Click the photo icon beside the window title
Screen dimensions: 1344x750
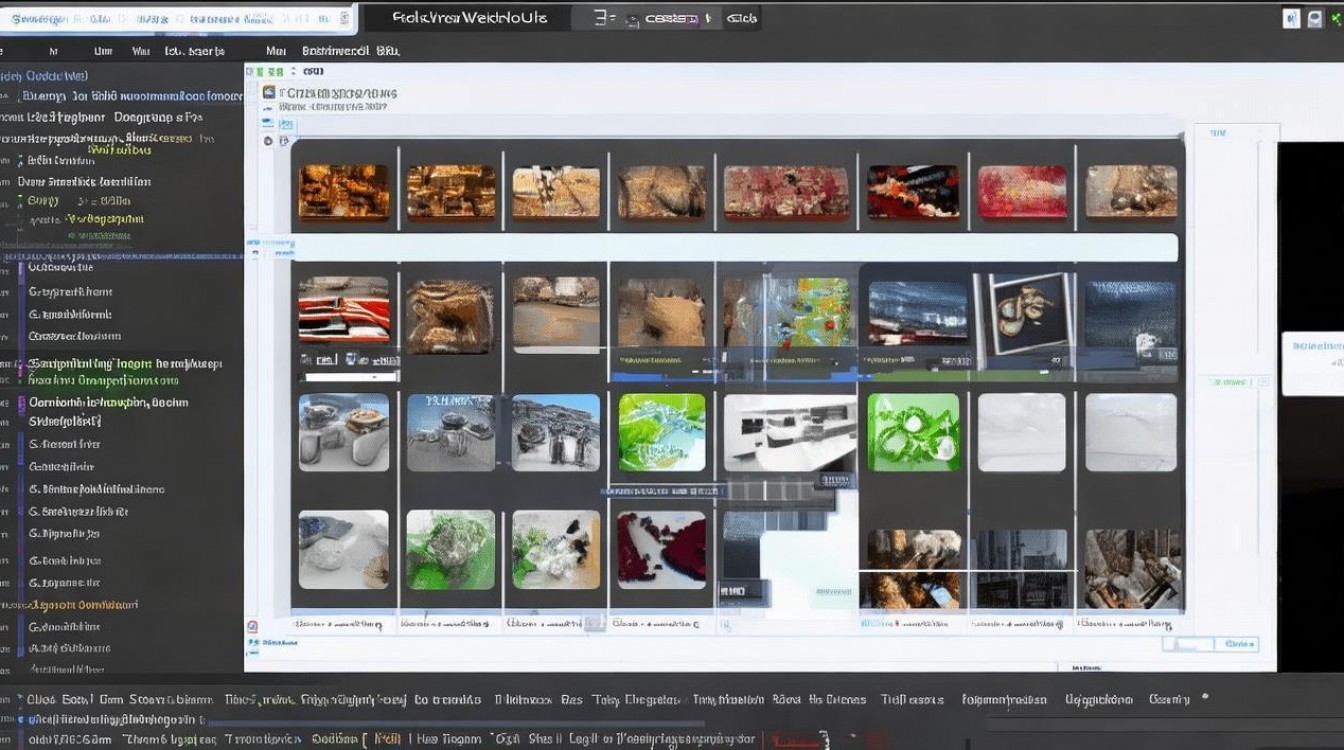pos(268,92)
